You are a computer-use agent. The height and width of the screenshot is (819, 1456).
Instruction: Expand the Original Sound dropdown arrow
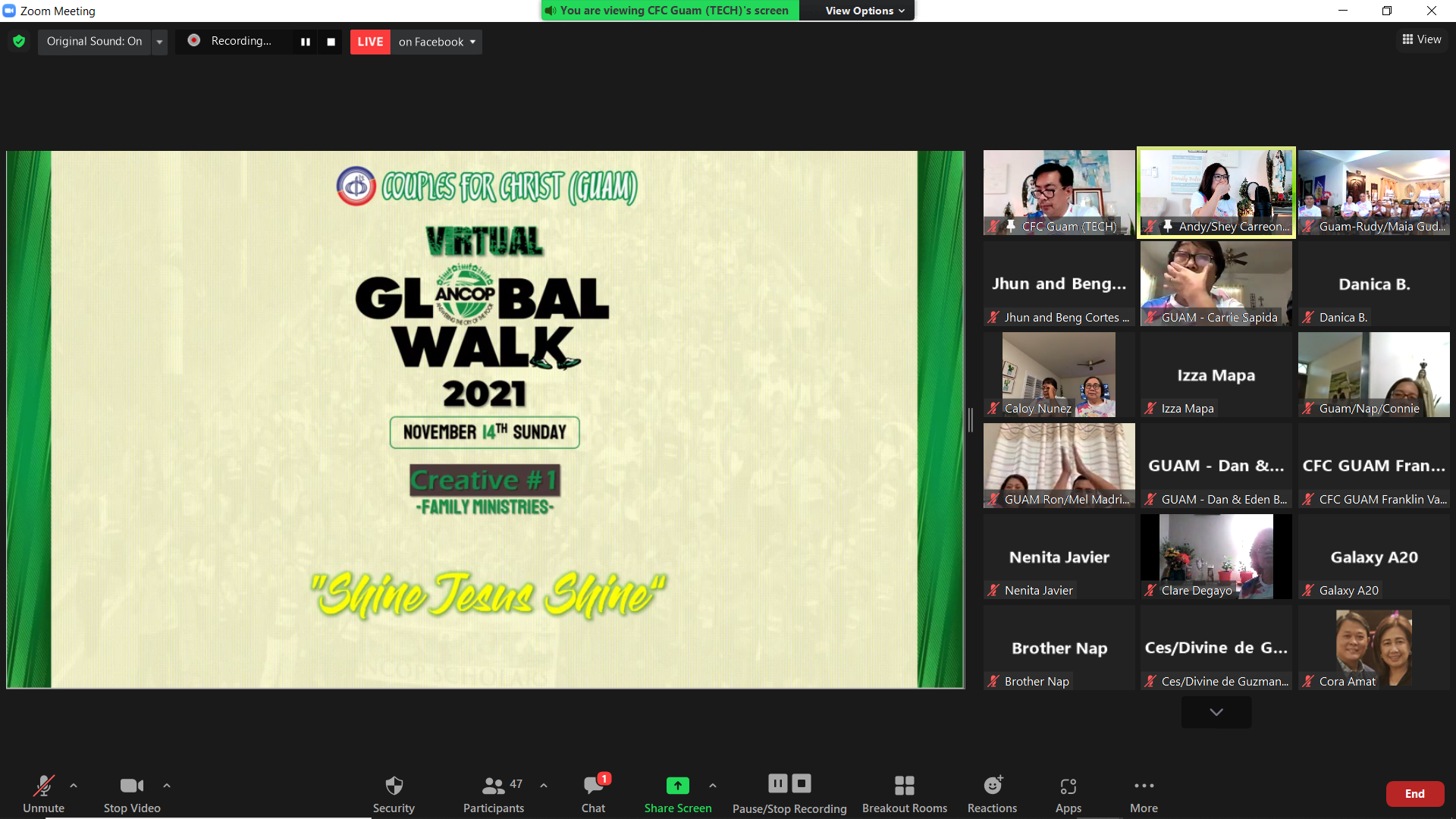click(x=159, y=42)
